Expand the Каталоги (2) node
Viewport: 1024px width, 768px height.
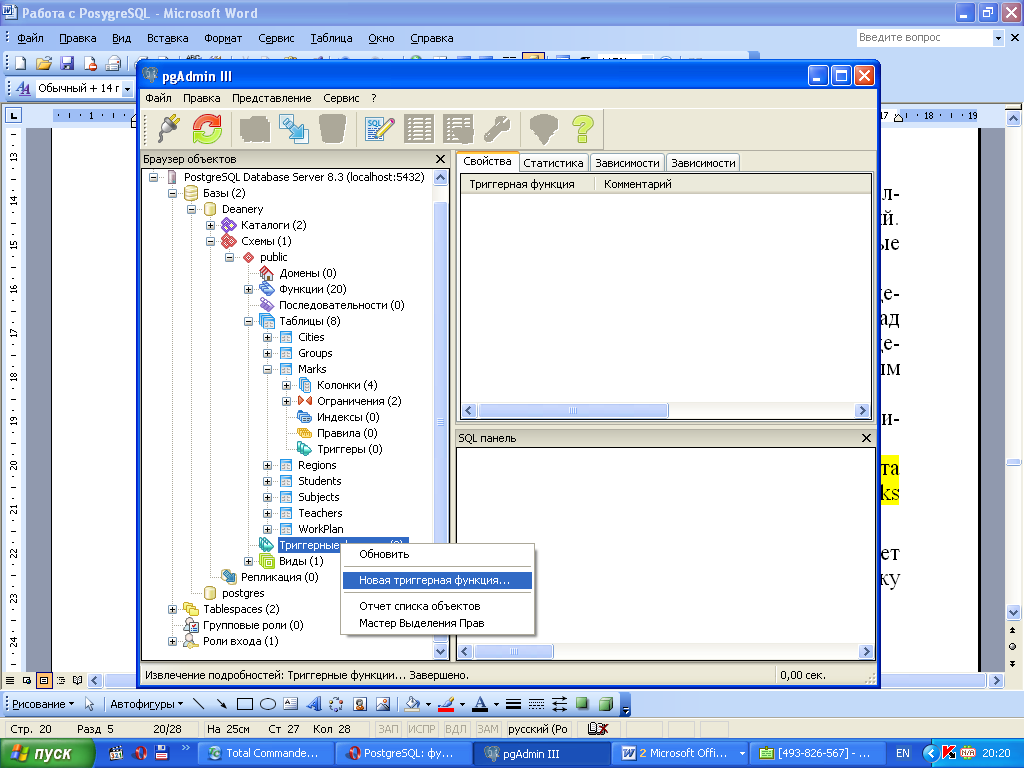point(210,225)
